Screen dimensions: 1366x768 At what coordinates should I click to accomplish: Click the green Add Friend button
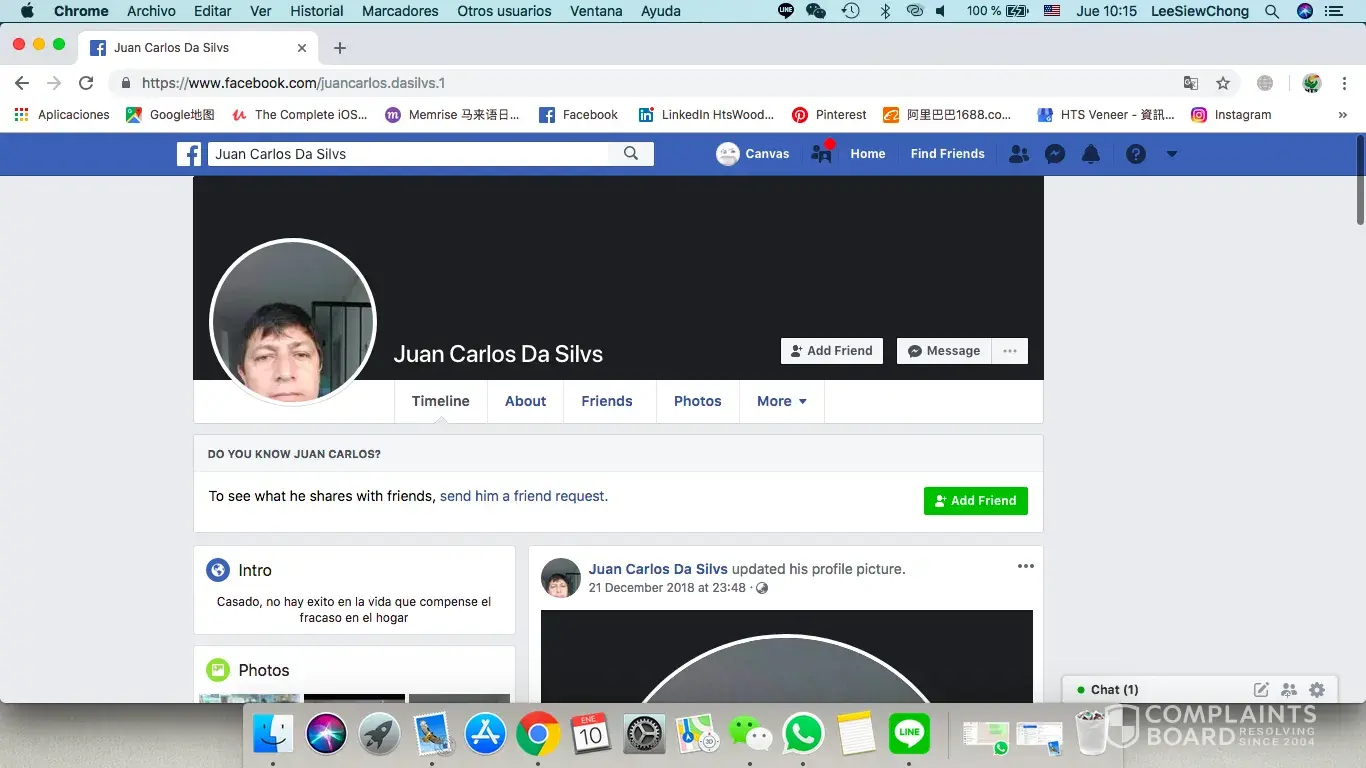(x=975, y=501)
